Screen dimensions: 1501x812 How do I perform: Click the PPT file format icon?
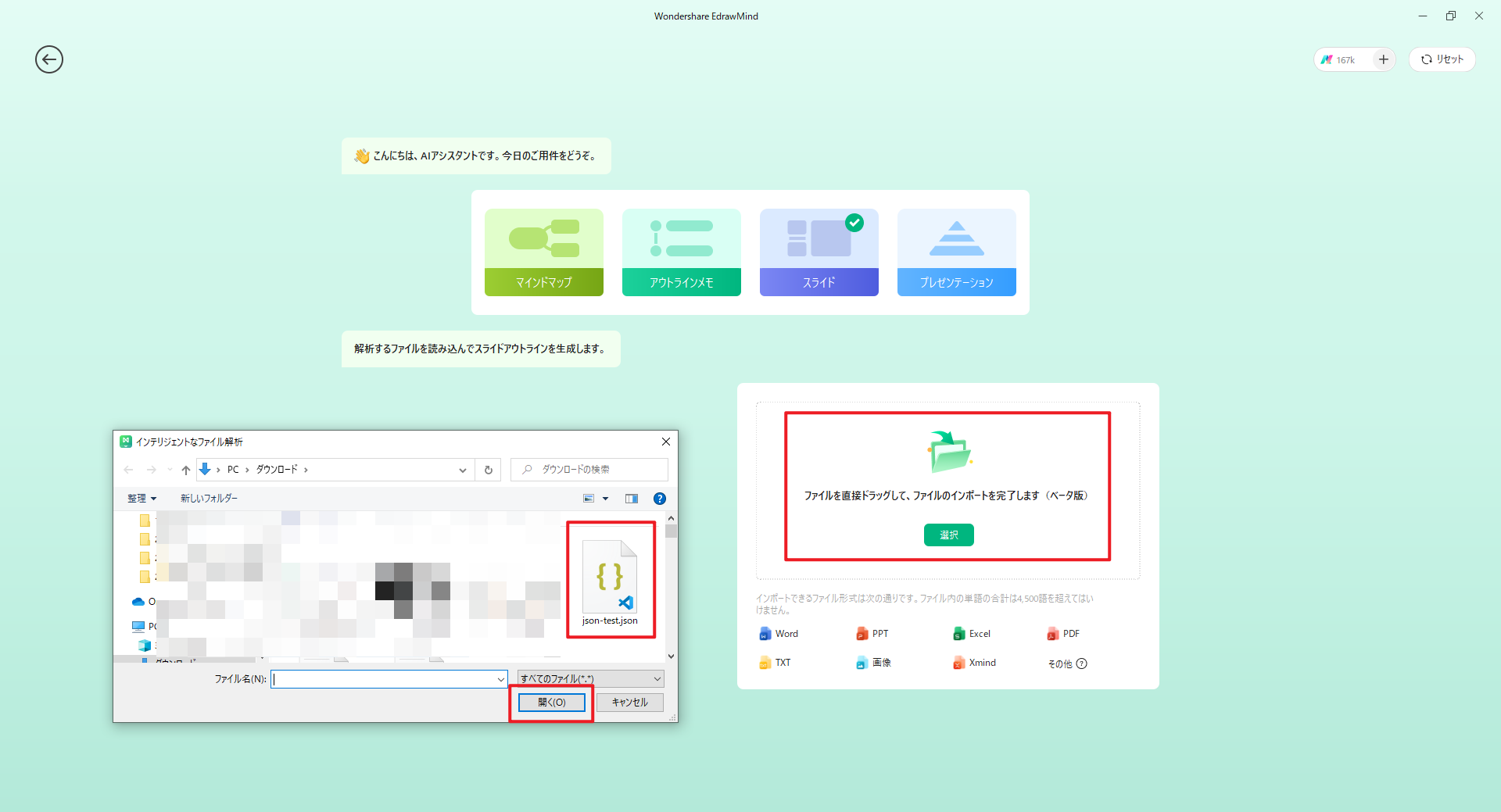862,634
